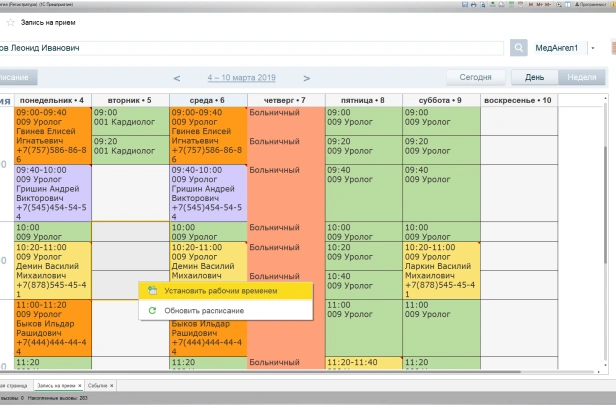Add page to favorites with star icon
616x405 pixels.
point(11,21)
